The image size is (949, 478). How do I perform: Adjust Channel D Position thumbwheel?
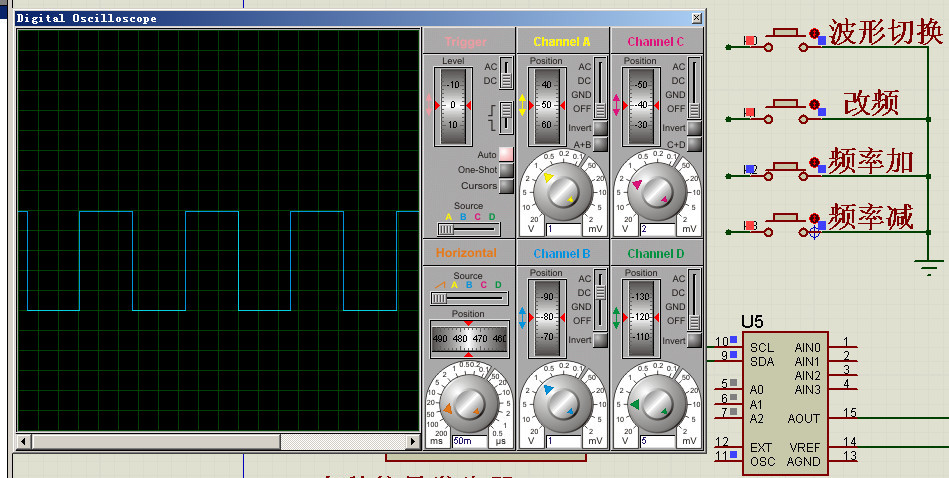[642, 318]
